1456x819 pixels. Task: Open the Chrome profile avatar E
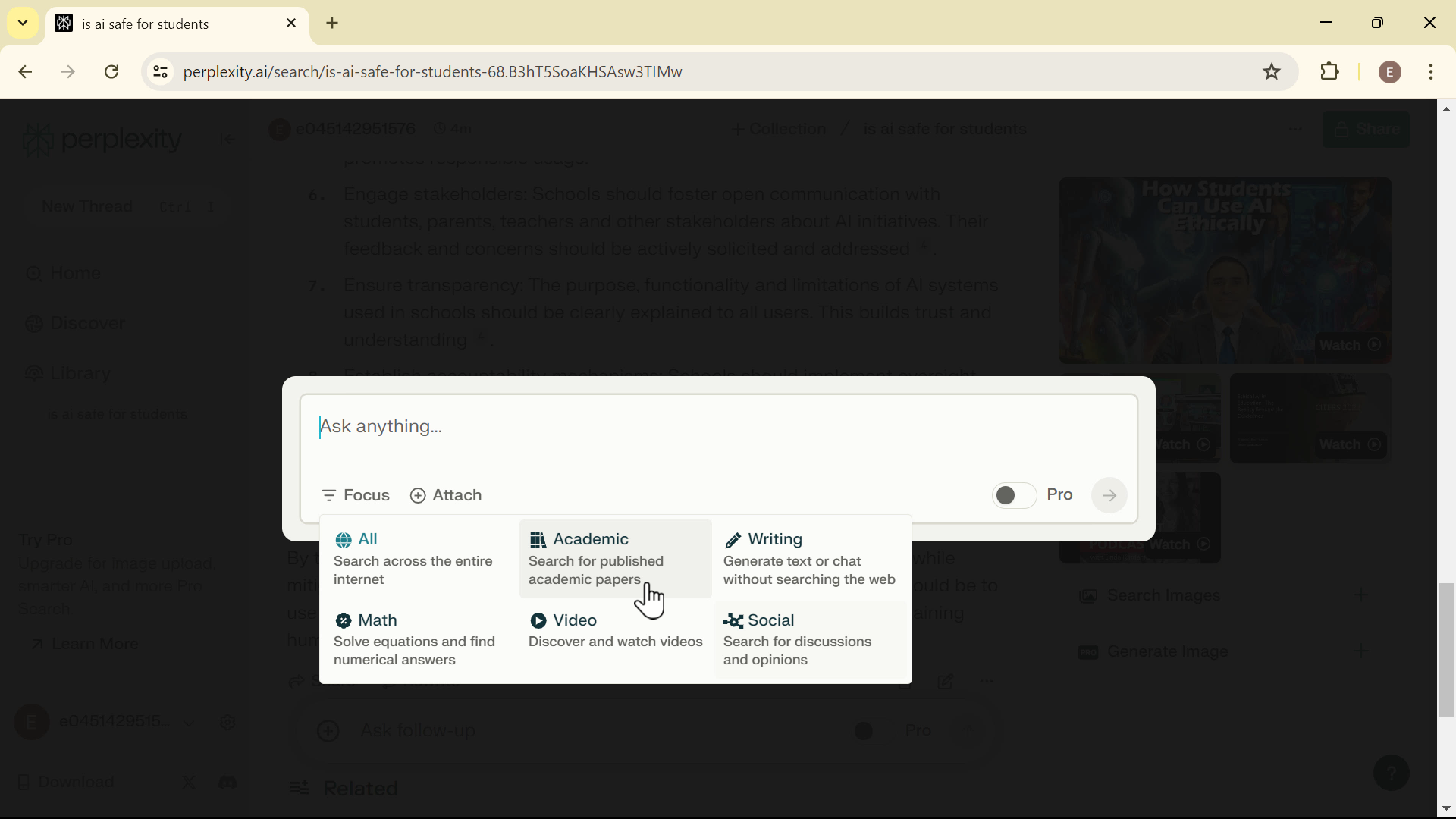[x=1389, y=72]
